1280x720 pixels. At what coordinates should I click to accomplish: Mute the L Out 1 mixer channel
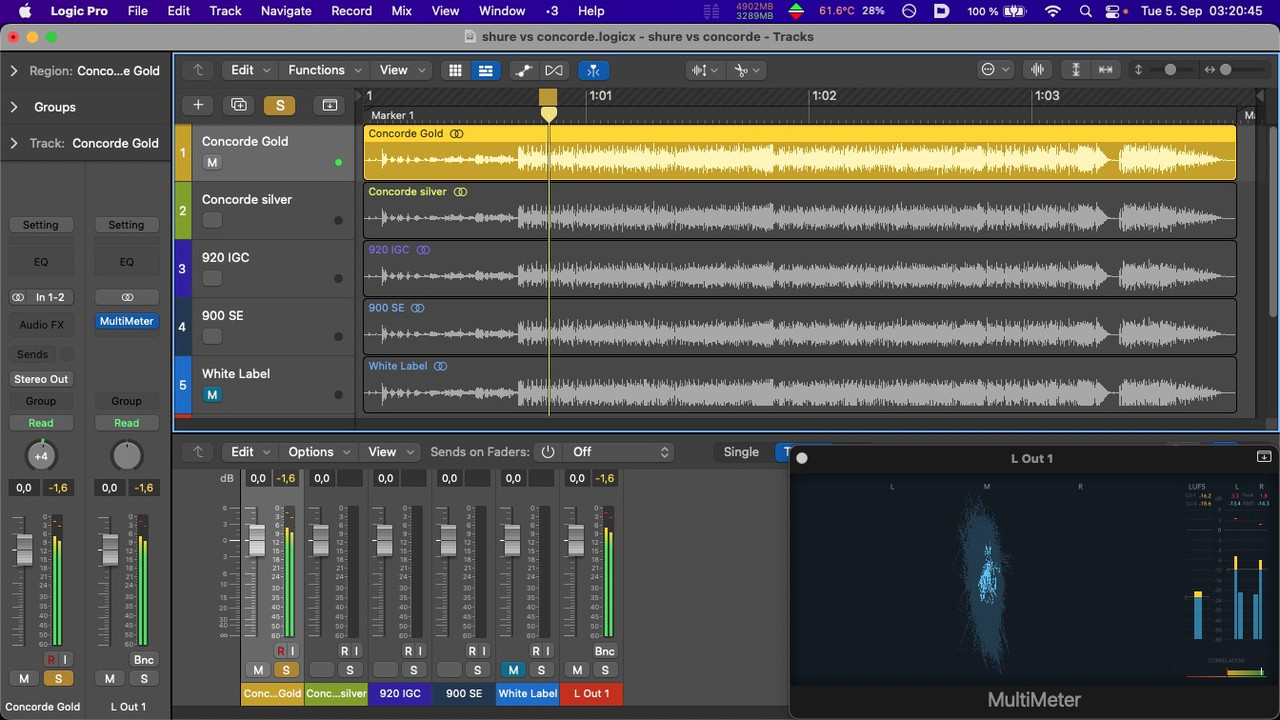point(577,670)
